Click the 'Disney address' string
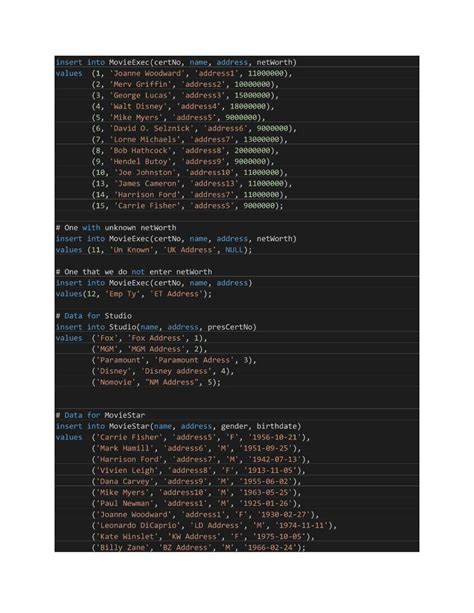 [177, 371]
